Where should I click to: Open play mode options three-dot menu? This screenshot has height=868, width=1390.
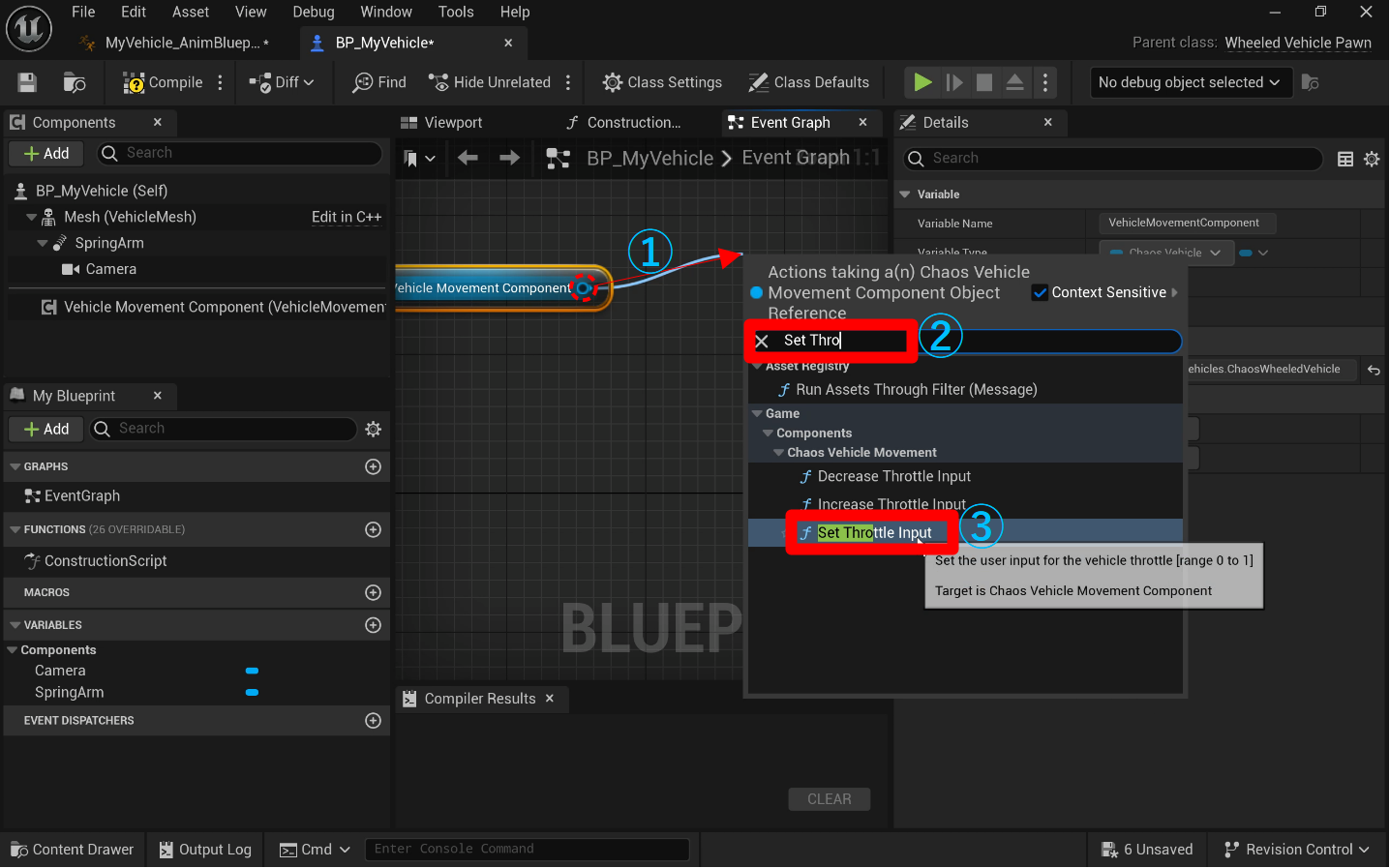click(x=1045, y=82)
